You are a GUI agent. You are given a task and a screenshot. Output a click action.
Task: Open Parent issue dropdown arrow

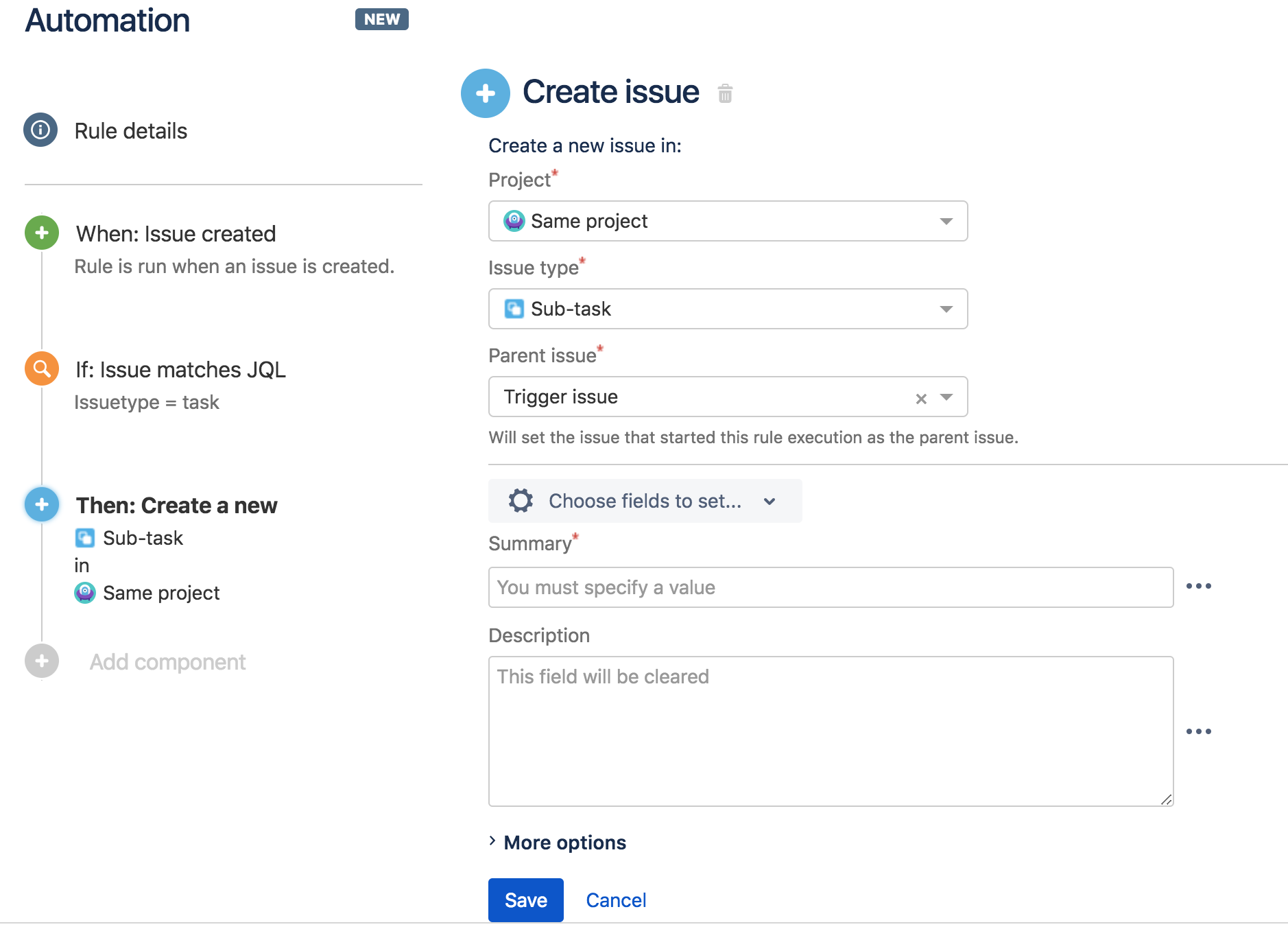pos(946,397)
